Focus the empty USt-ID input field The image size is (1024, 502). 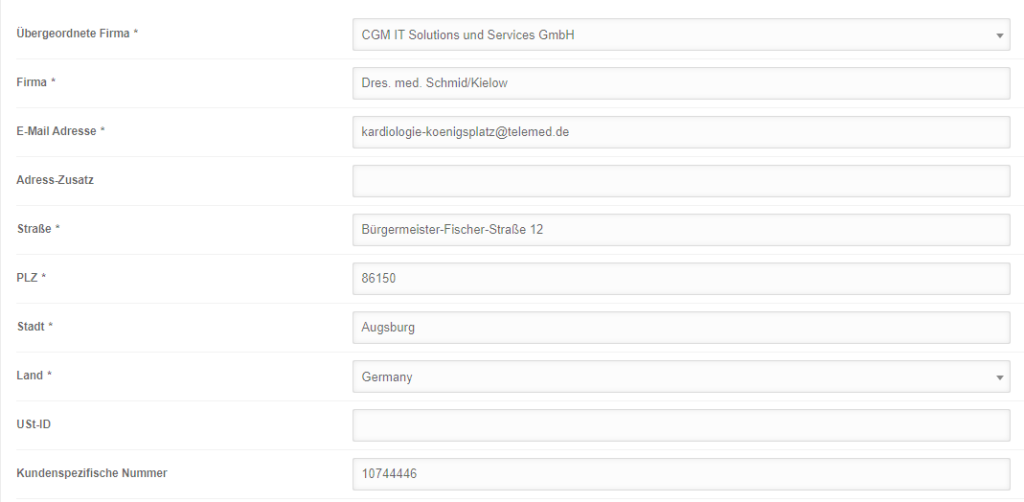pyautogui.click(x=681, y=425)
